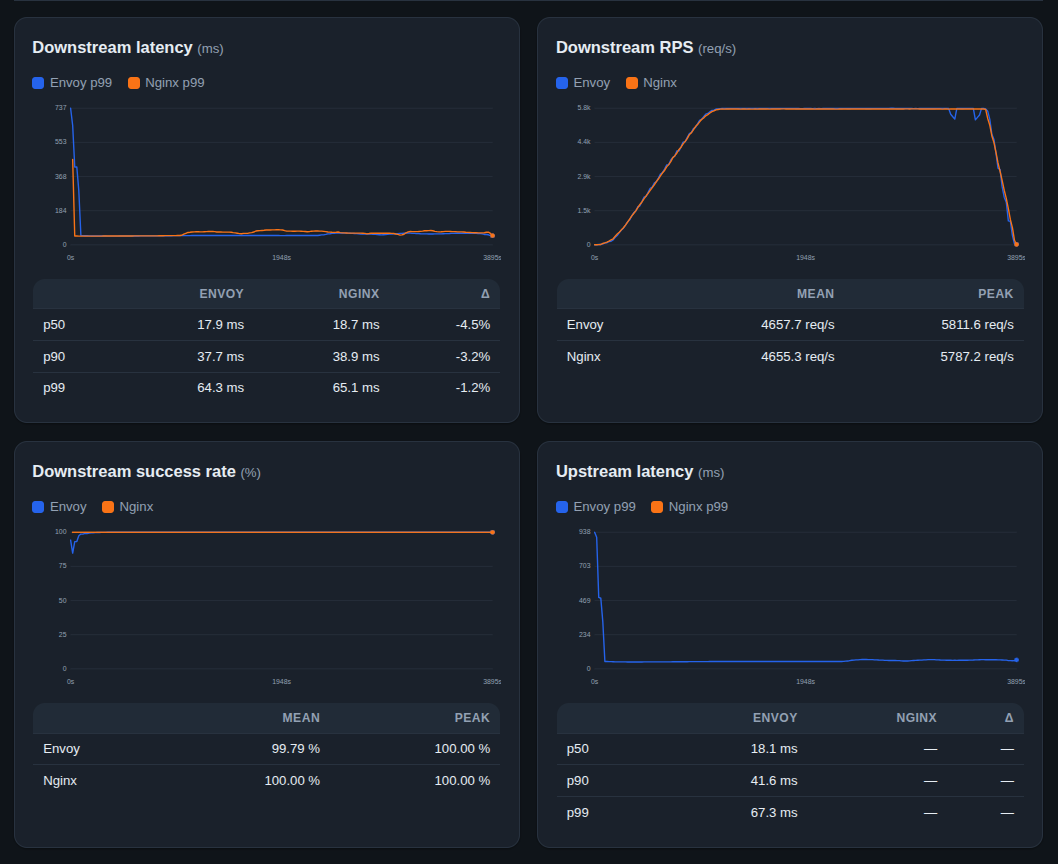Click the blue Envoy swatch in Downstream RPS
Viewport: 1058px width, 864px height.
point(562,83)
